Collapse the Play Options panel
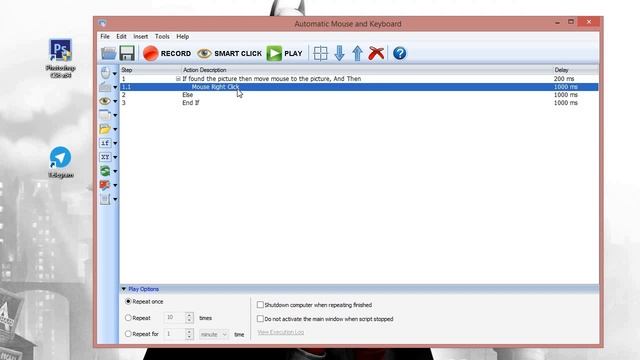 click(x=124, y=289)
